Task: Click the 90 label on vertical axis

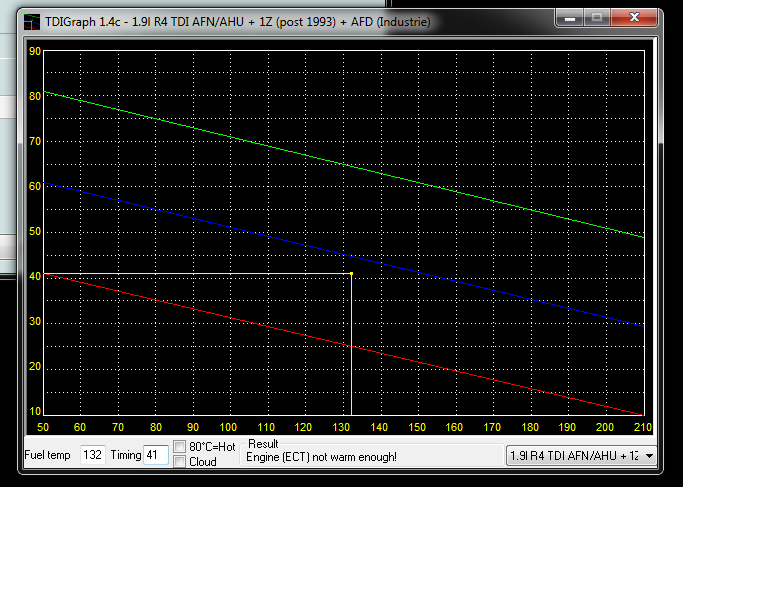Action: click(x=35, y=51)
